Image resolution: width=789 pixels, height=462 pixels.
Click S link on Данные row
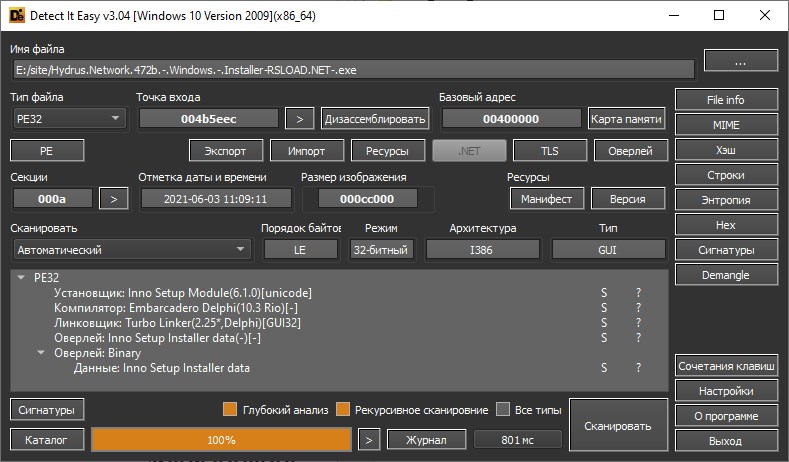pyautogui.click(x=604, y=368)
